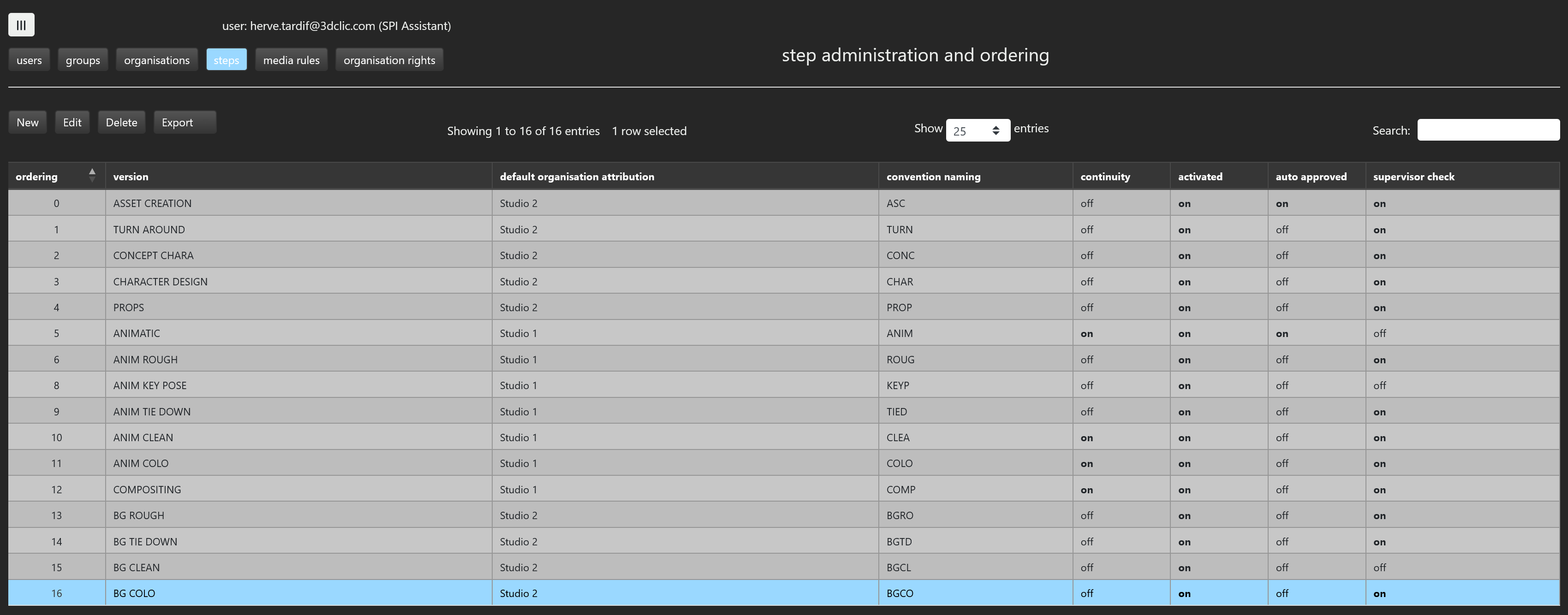Screen dimensions: 1568x615
Task: Open the groups tab
Action: [x=83, y=59]
